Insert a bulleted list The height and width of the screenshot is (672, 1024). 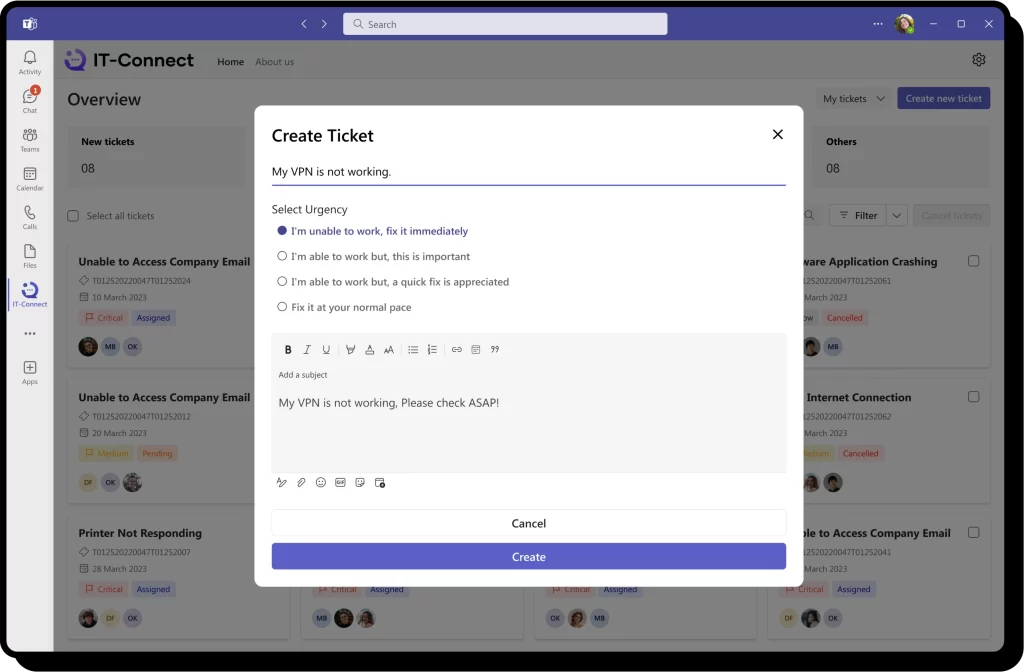point(413,350)
